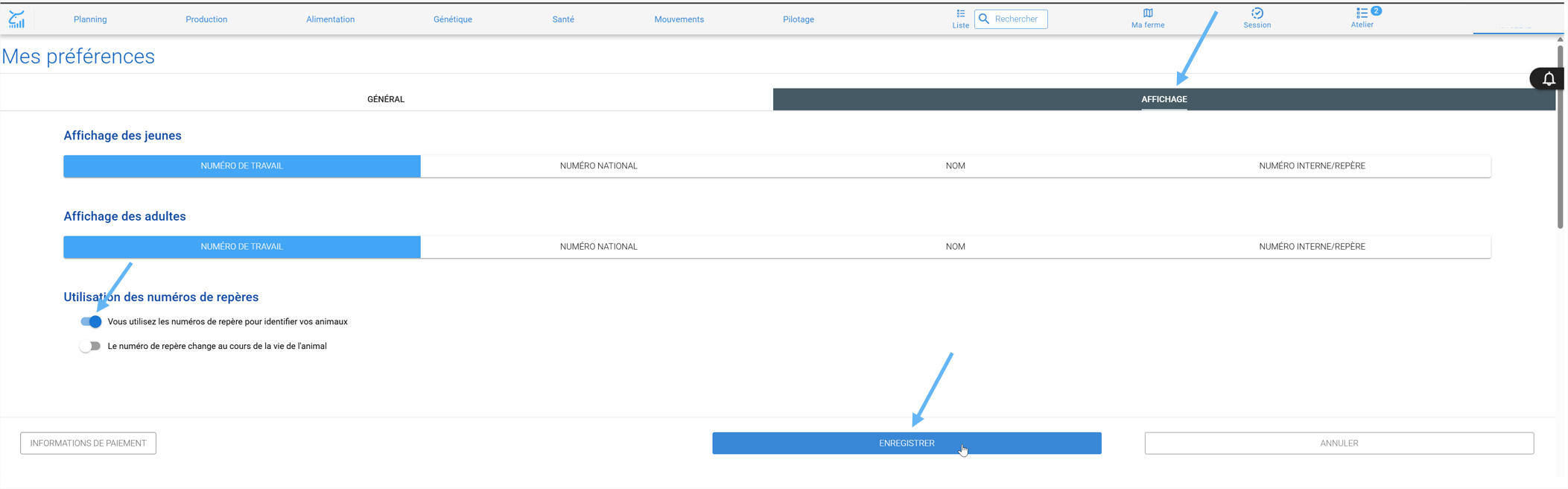Screen dimensions: 1568x489
Task: Switch to the Général tab
Action: pos(386,99)
